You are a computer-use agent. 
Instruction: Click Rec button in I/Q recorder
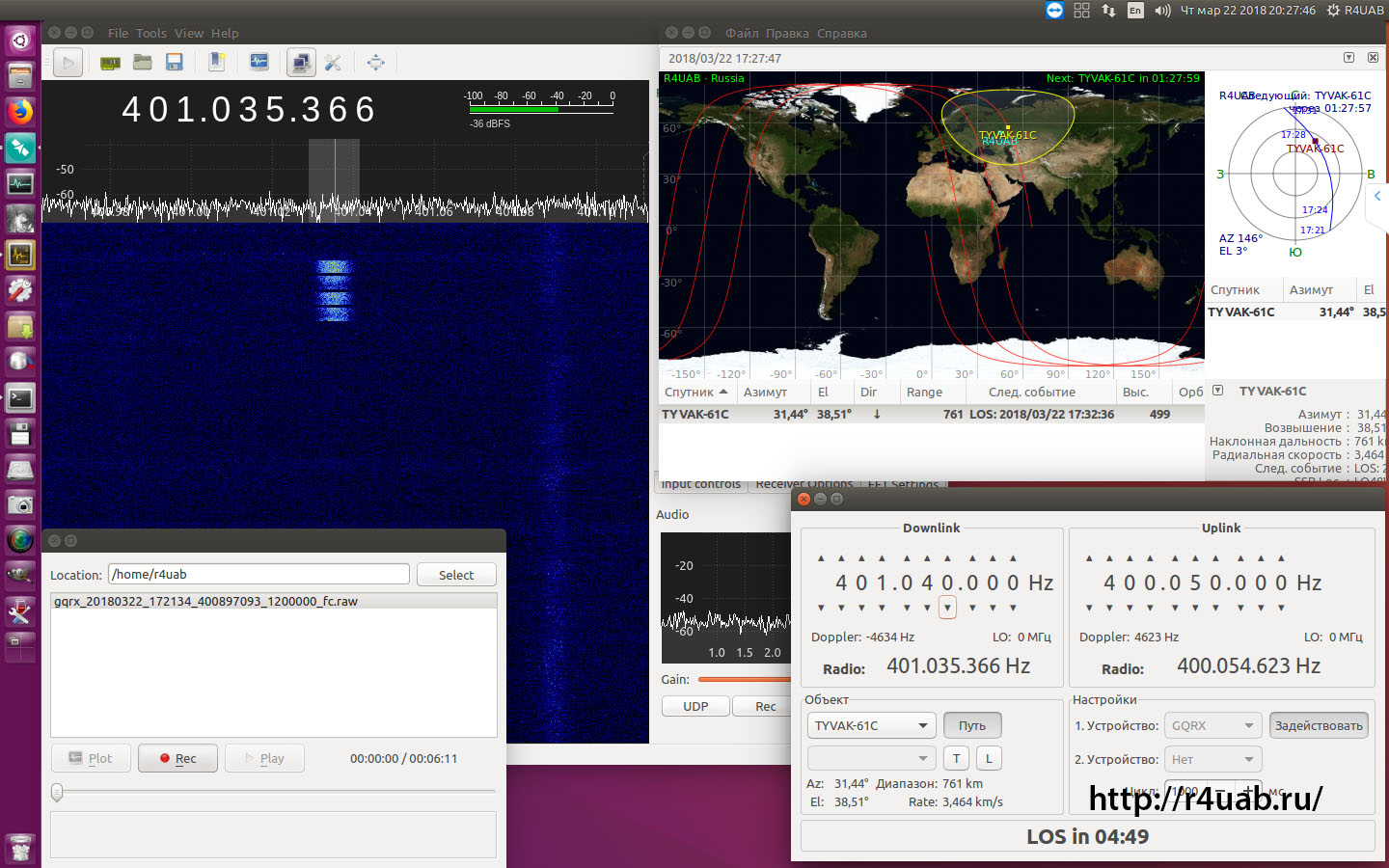click(x=177, y=758)
